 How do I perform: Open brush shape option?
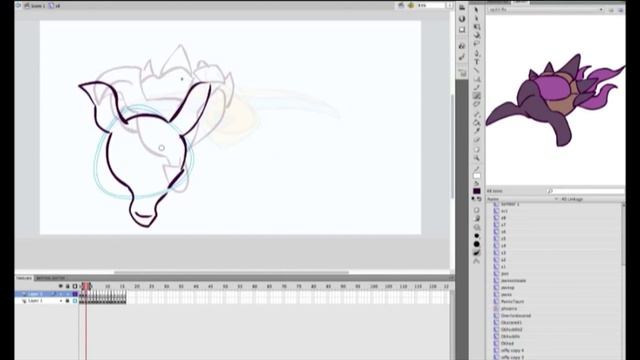pos(477,244)
